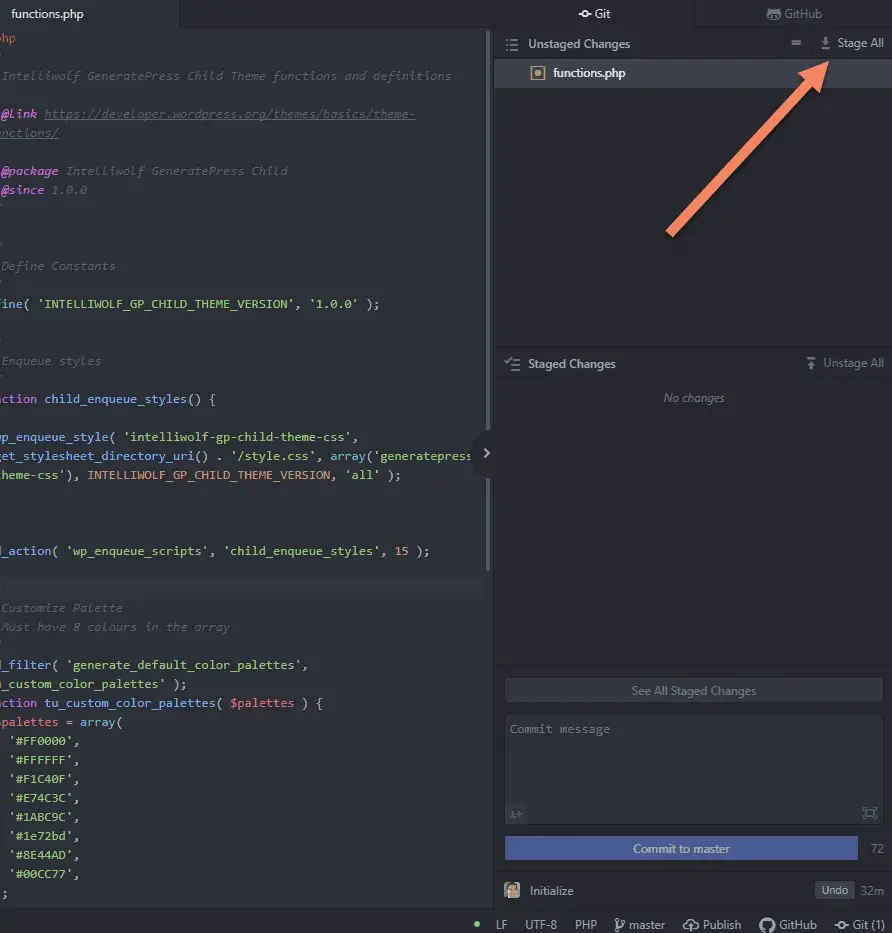
Task: Collapse the right dock with chevron handle
Action: tap(486, 453)
